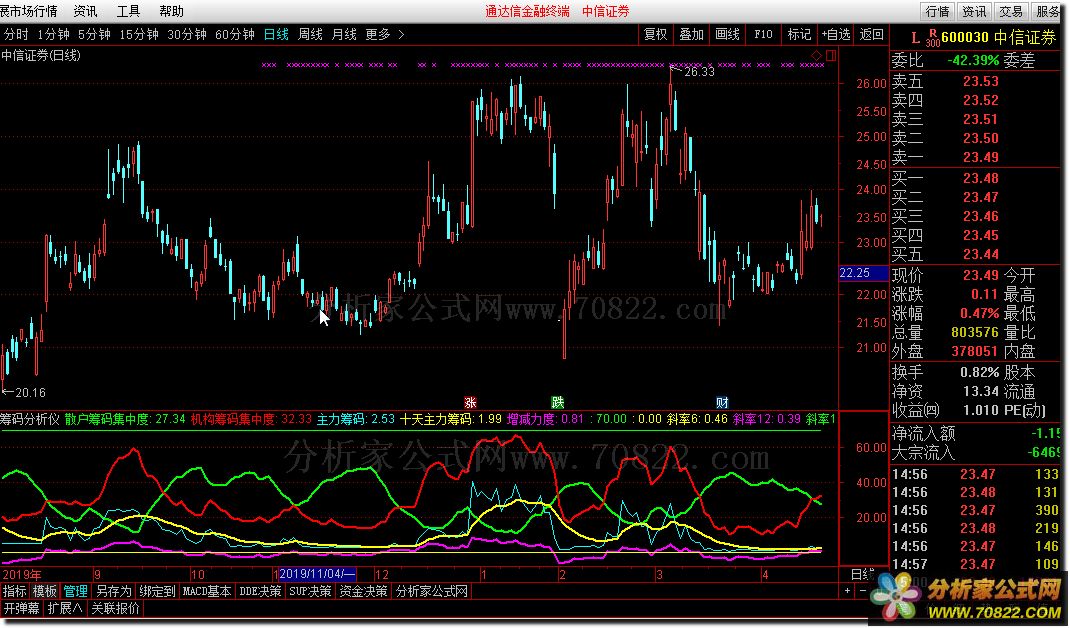Select the 分析家公式网 template
Screen dimensions: 1070x628
click(431, 591)
